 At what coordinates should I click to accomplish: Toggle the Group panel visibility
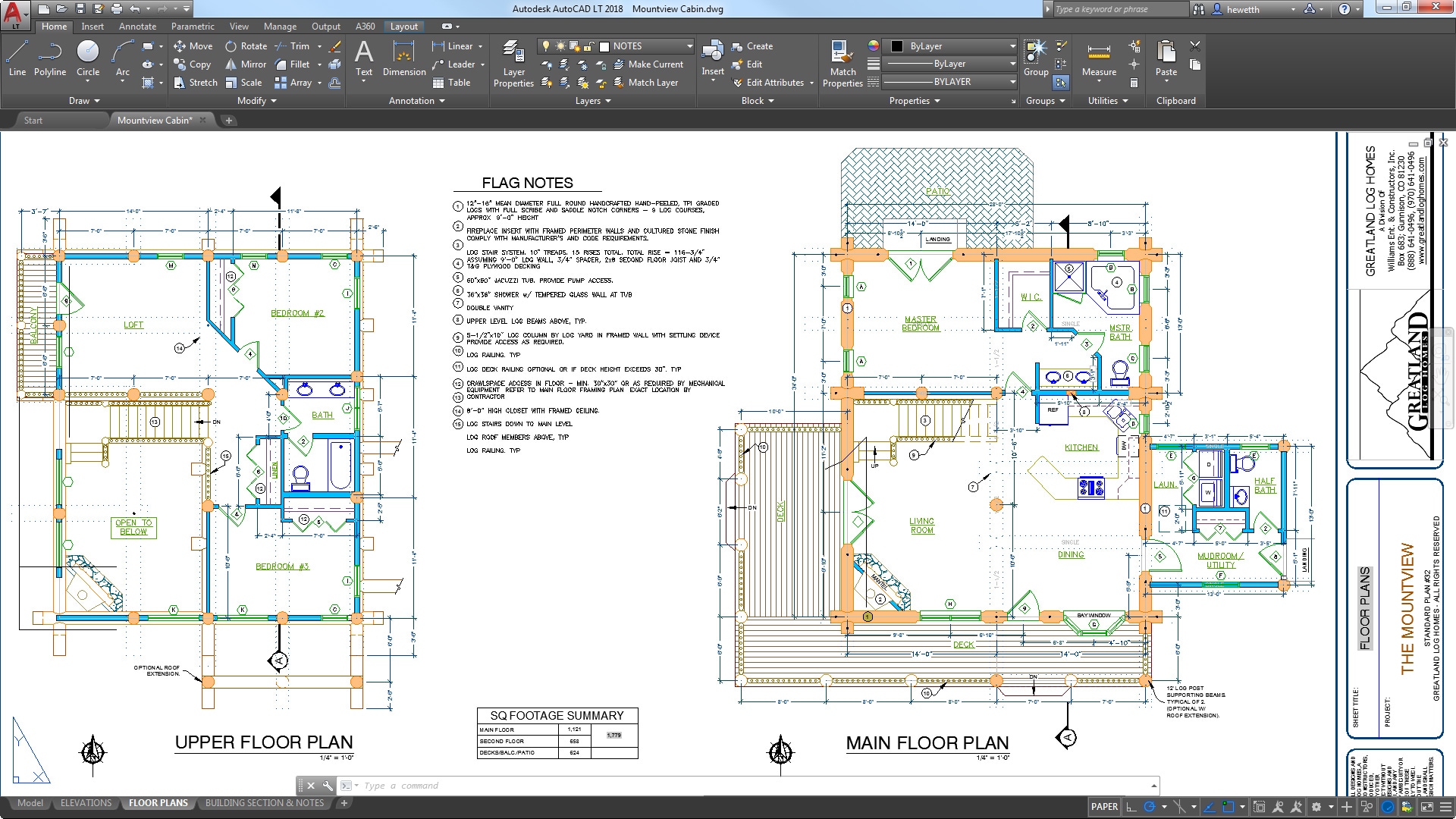(1045, 100)
